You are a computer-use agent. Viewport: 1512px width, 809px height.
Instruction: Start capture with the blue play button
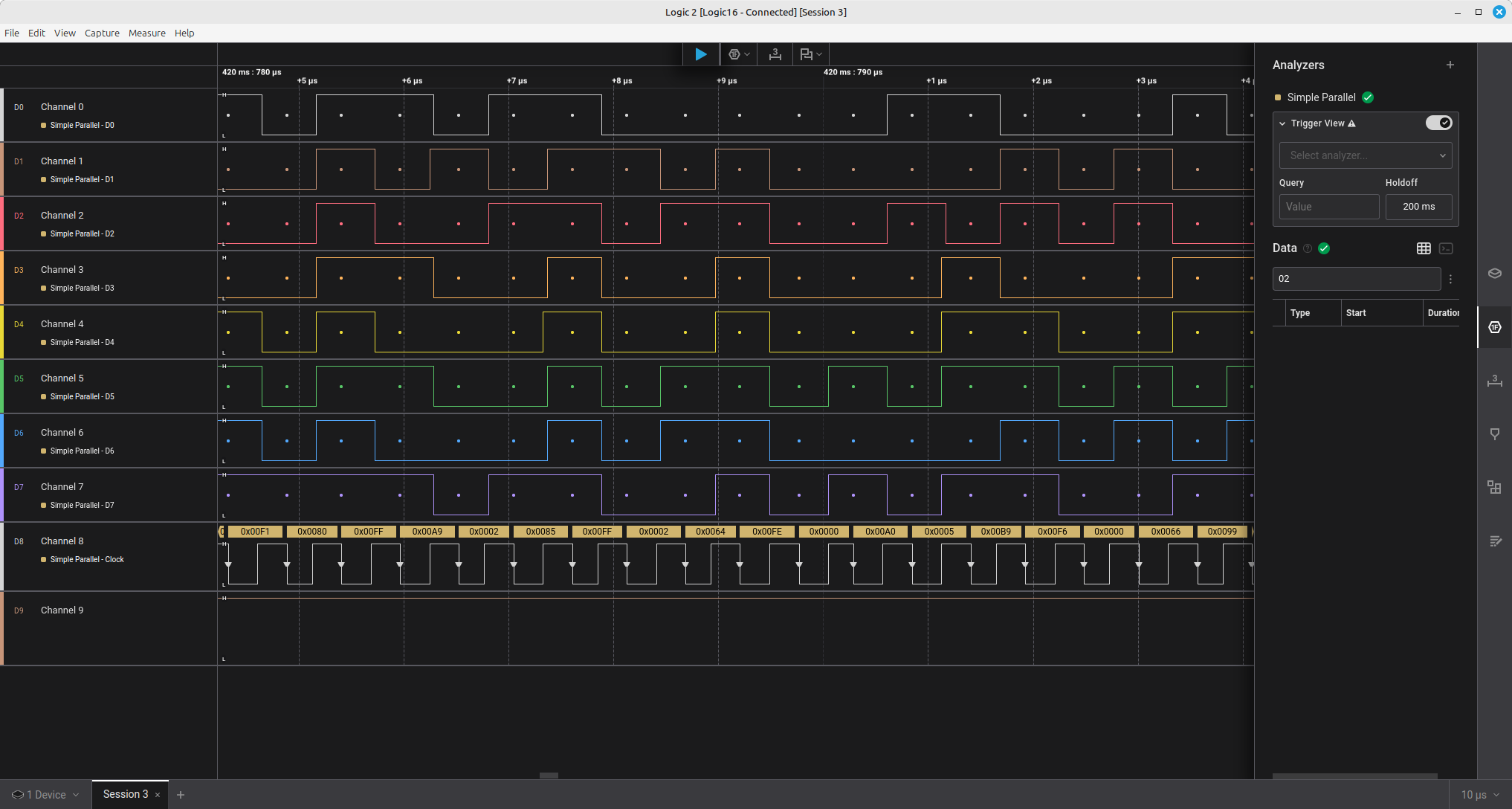700,54
